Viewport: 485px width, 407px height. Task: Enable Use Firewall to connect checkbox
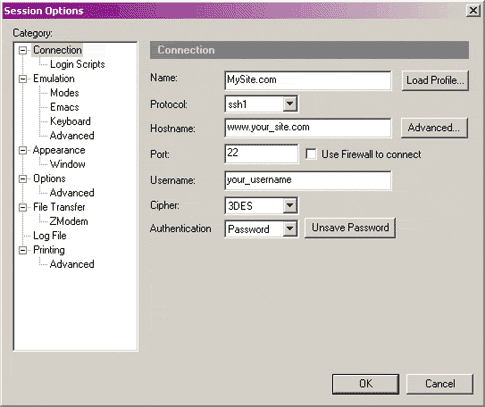pos(311,154)
